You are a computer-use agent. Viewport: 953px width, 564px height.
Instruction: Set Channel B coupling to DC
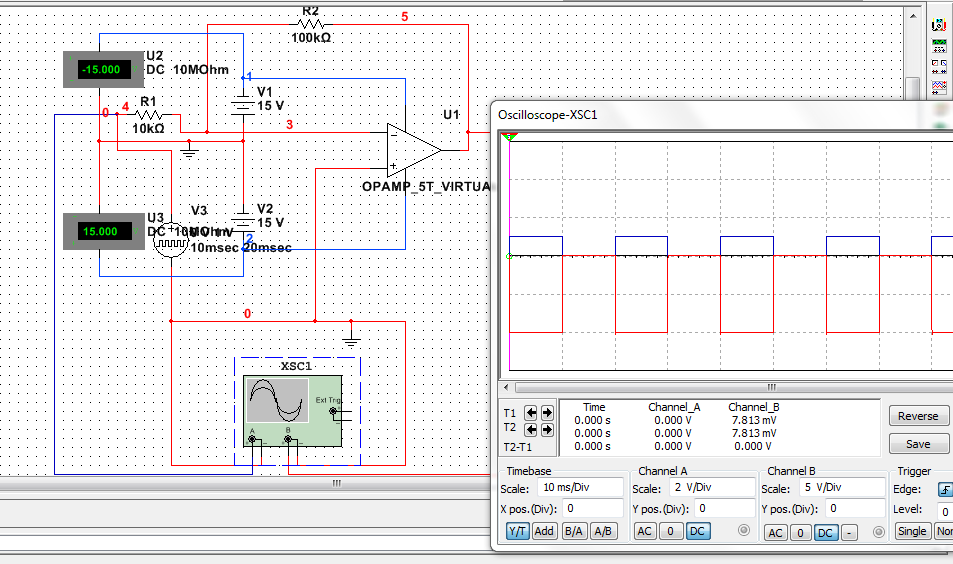tap(825, 532)
